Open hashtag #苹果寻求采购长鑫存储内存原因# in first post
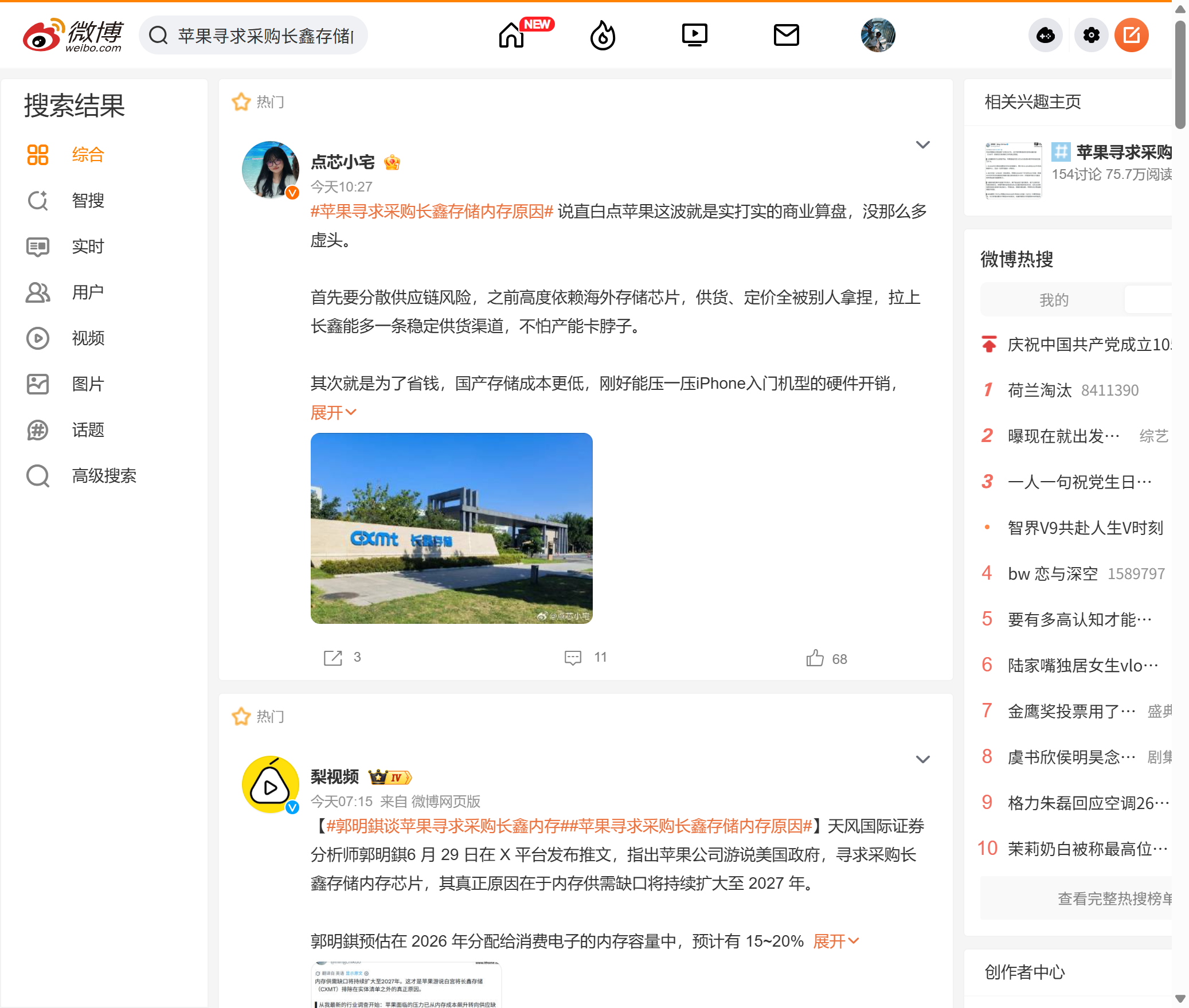Screen dimensions: 1189x1008 432,212
